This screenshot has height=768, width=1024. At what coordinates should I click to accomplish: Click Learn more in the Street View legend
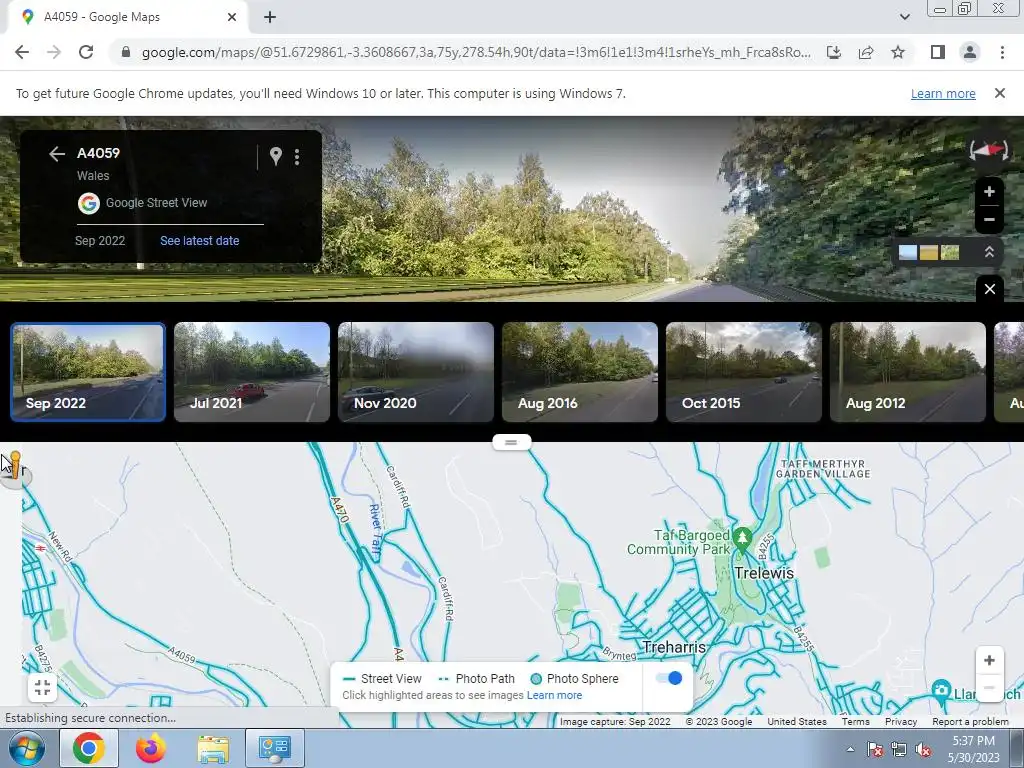[x=554, y=695]
